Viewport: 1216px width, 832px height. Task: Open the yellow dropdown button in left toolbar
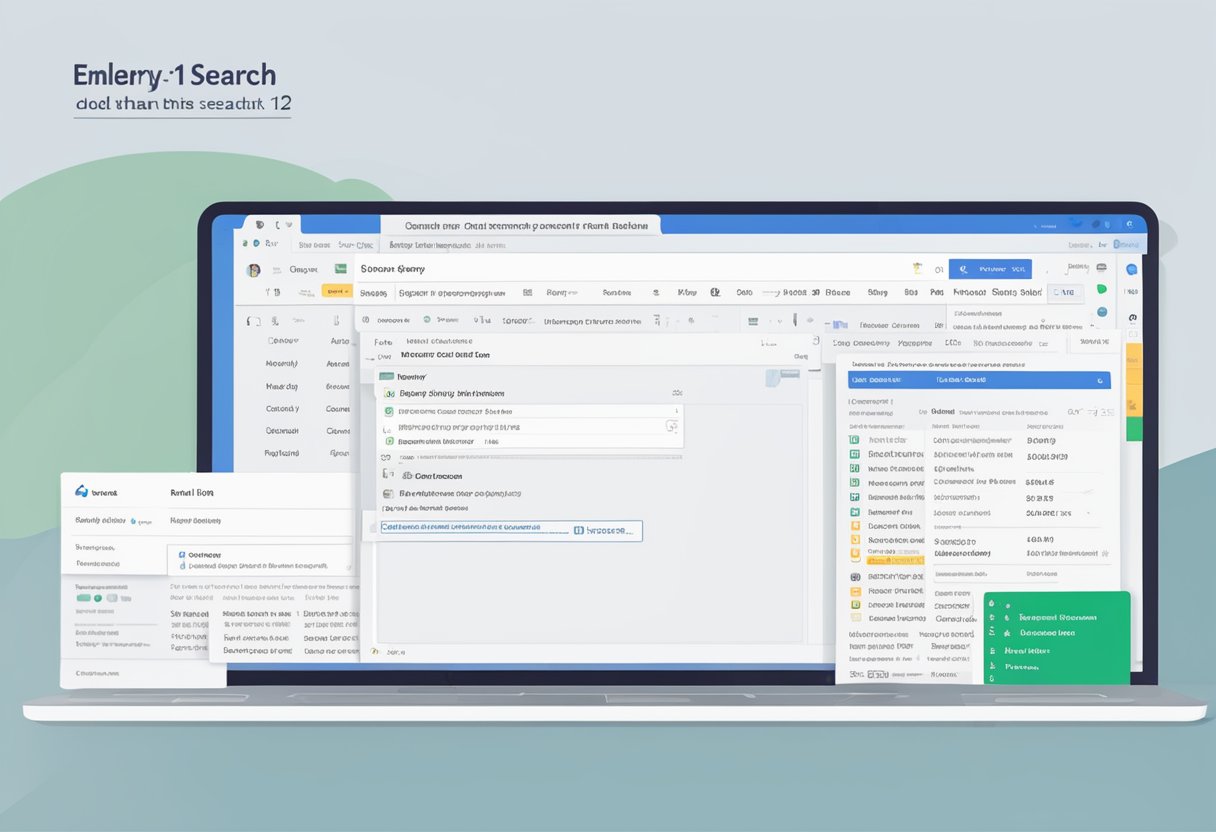coord(337,292)
